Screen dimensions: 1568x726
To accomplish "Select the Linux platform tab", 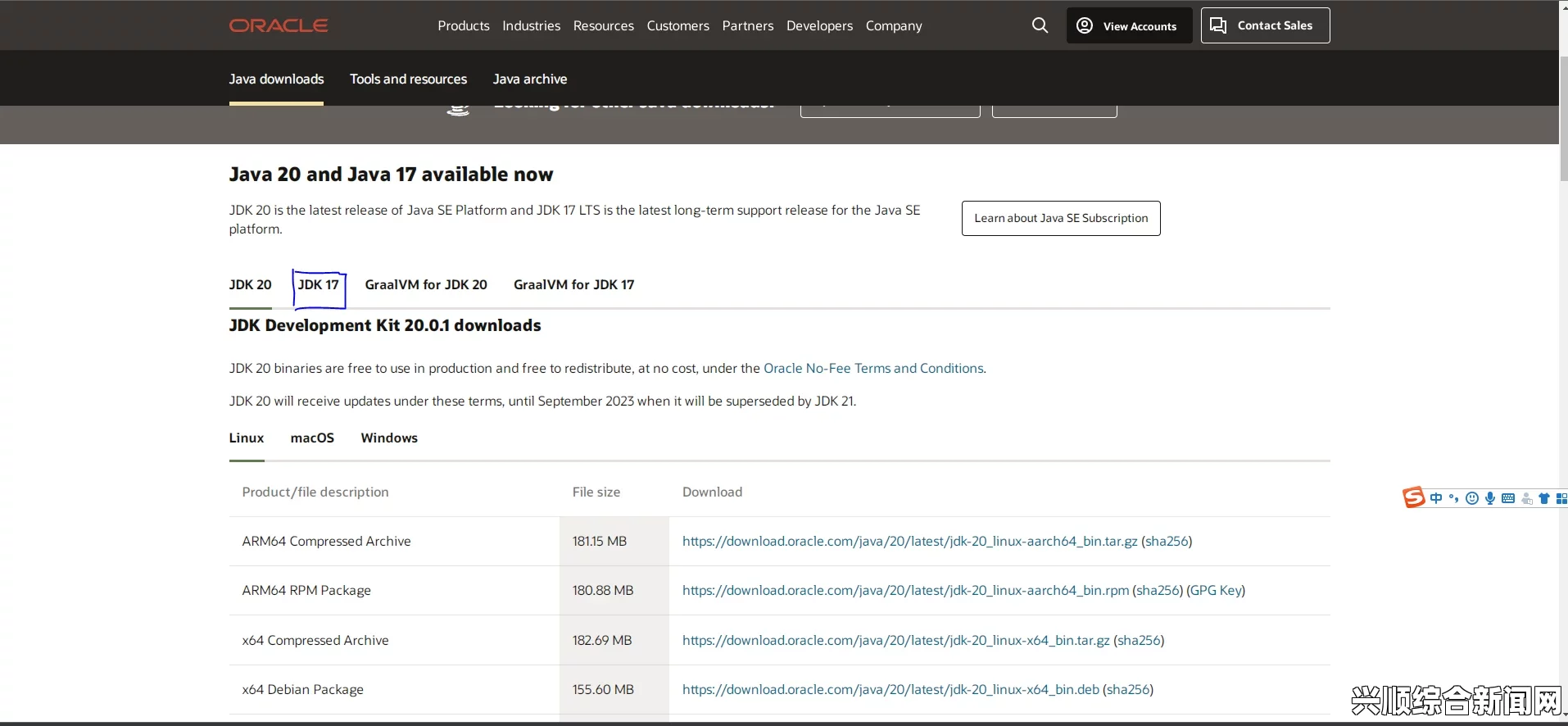I will coord(247,438).
